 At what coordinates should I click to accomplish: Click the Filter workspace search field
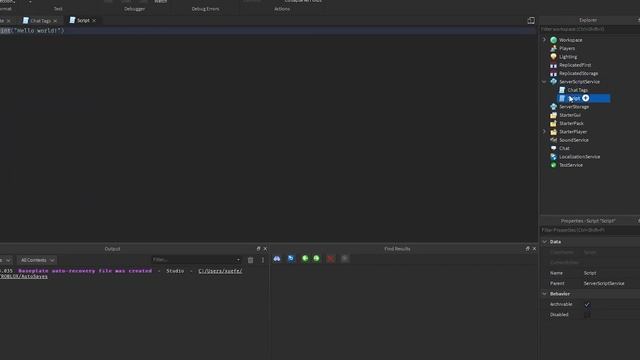coord(589,29)
